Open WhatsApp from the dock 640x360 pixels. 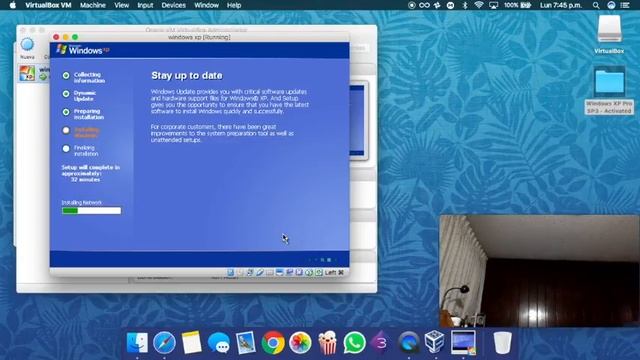click(354, 342)
